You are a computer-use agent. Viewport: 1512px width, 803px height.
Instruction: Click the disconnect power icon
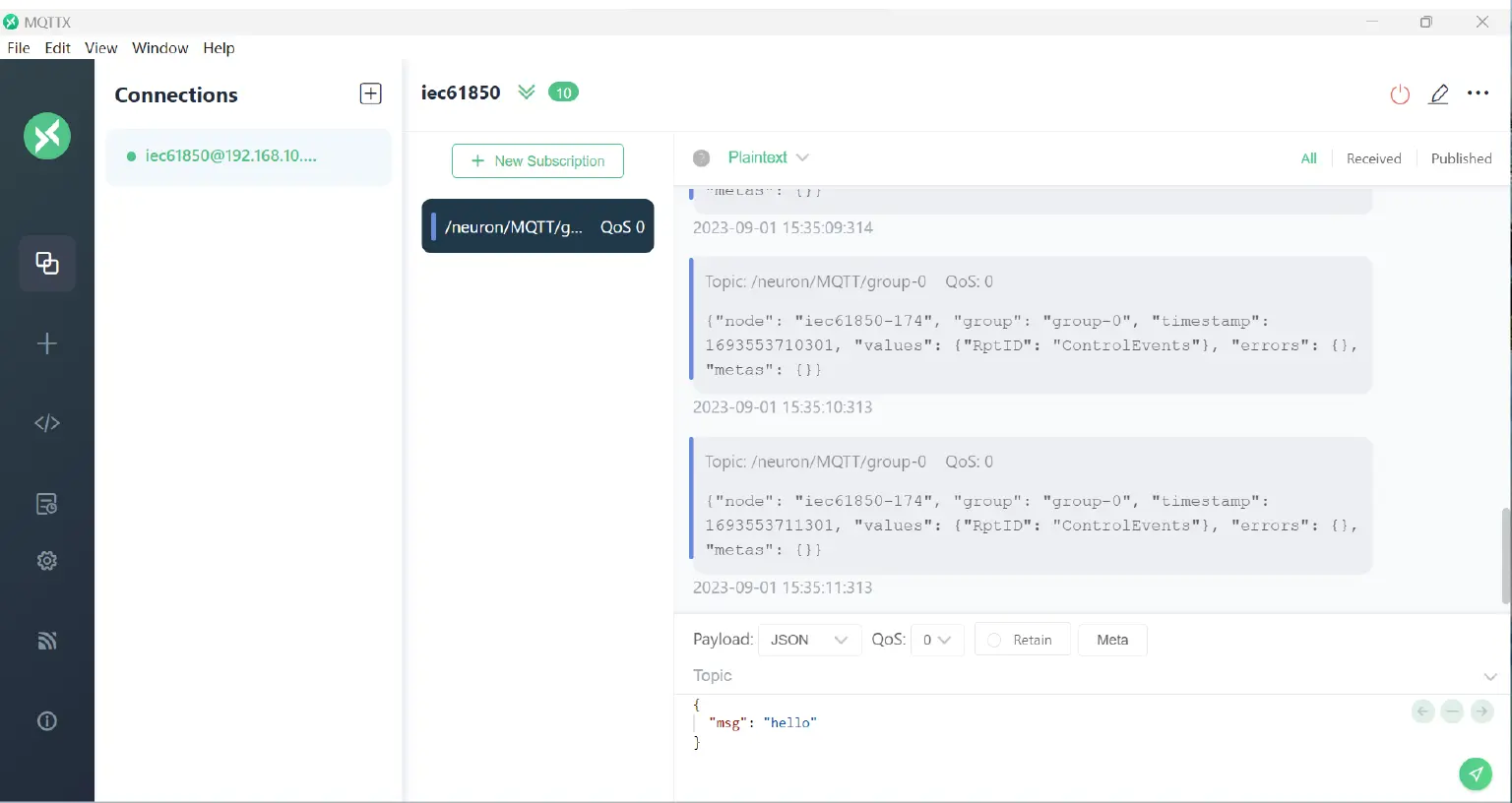[x=1400, y=94]
